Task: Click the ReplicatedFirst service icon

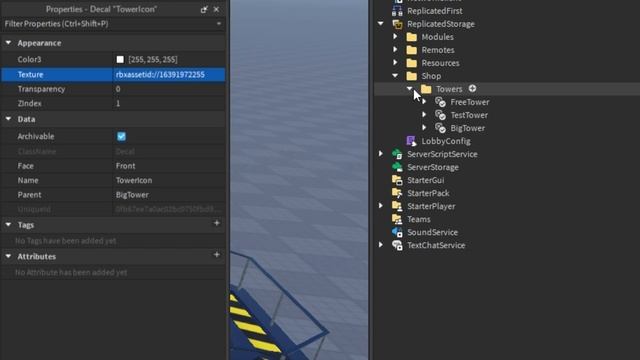Action: click(x=397, y=11)
